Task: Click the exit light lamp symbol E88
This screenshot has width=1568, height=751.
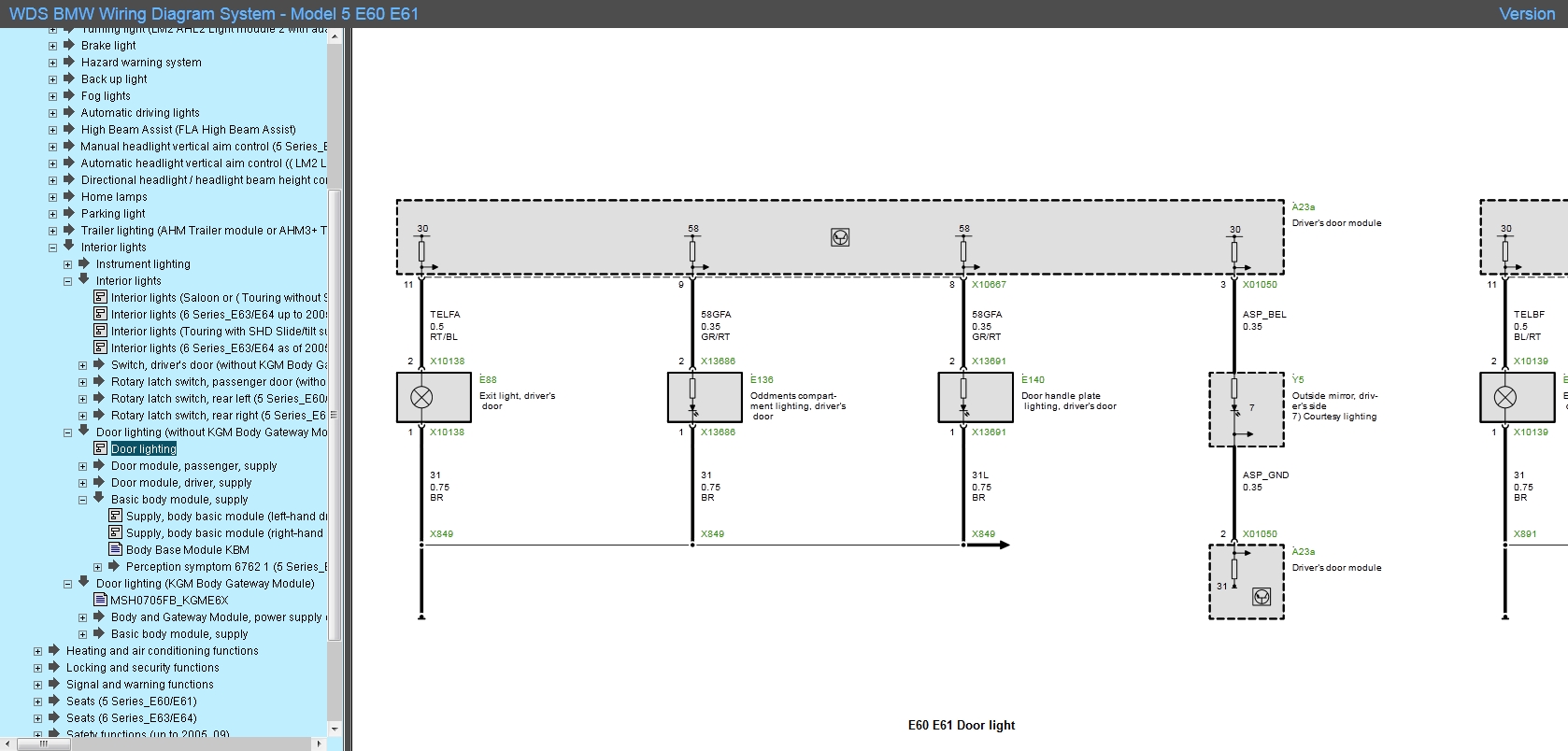Action: [x=422, y=397]
